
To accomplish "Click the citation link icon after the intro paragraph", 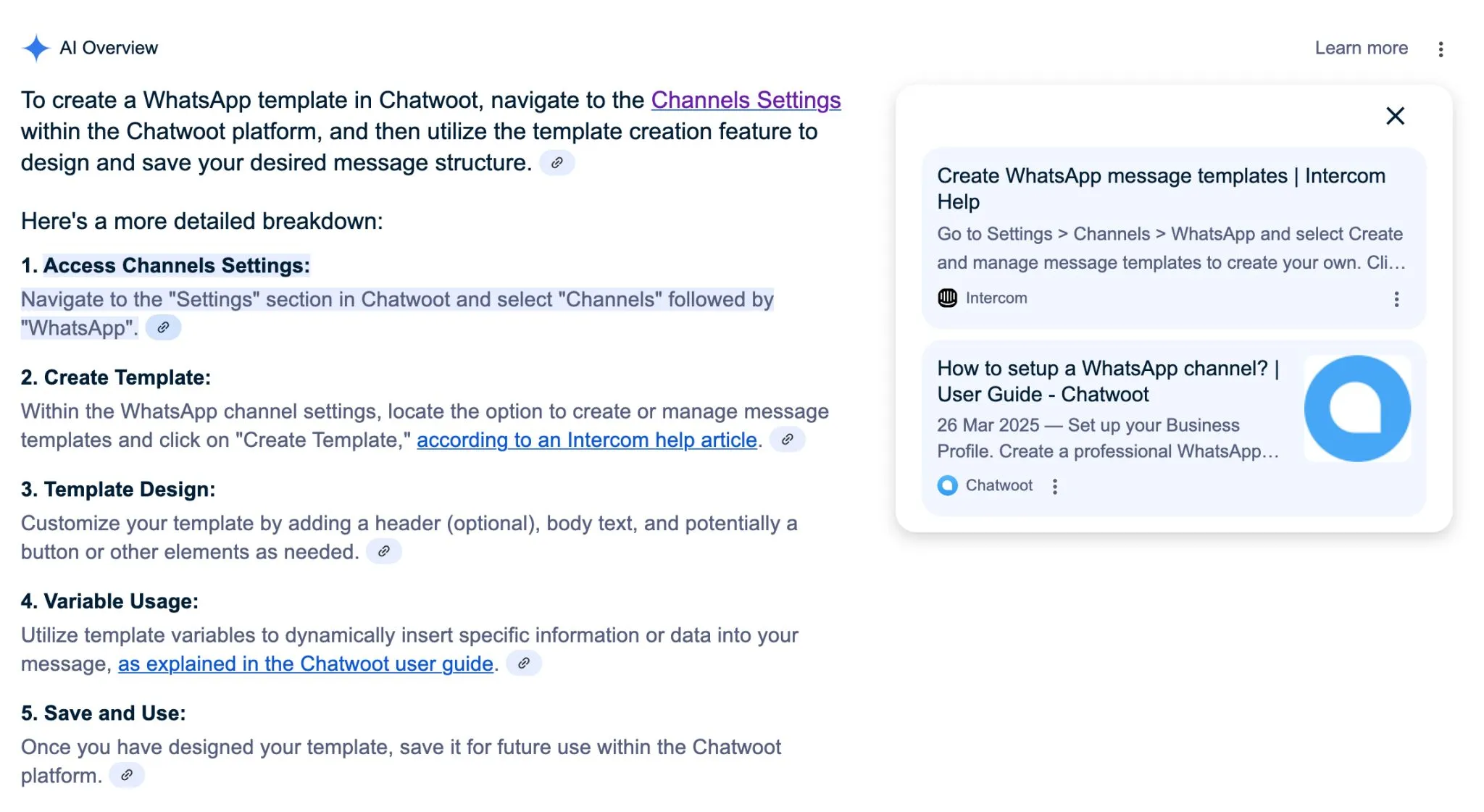I will [x=556, y=163].
